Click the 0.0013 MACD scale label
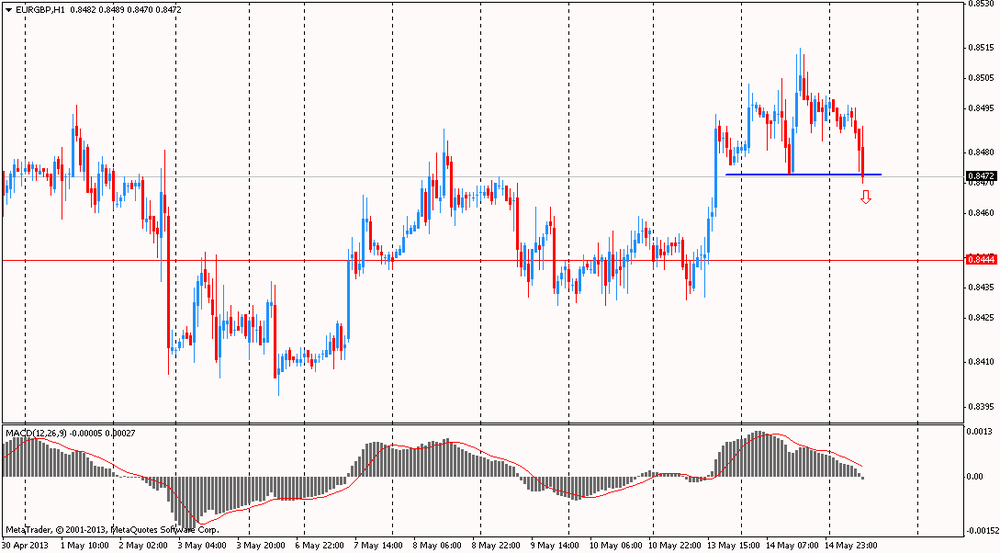The width and height of the screenshot is (1000, 553). 980,432
